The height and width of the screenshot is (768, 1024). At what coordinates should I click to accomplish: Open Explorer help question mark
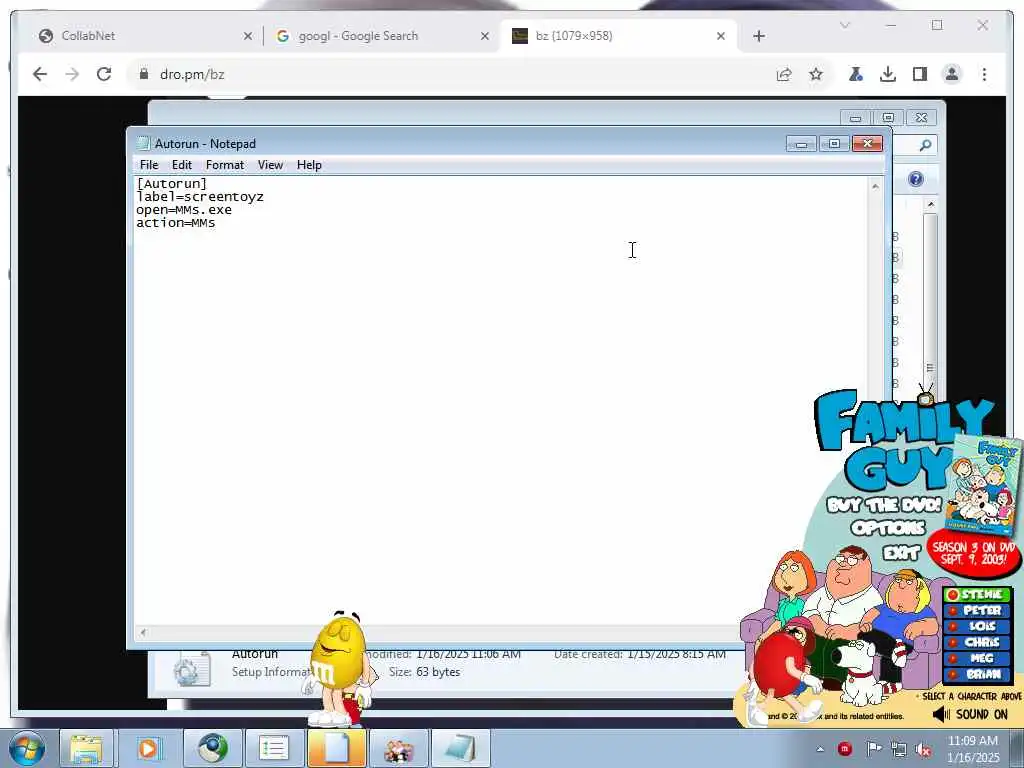(916, 179)
